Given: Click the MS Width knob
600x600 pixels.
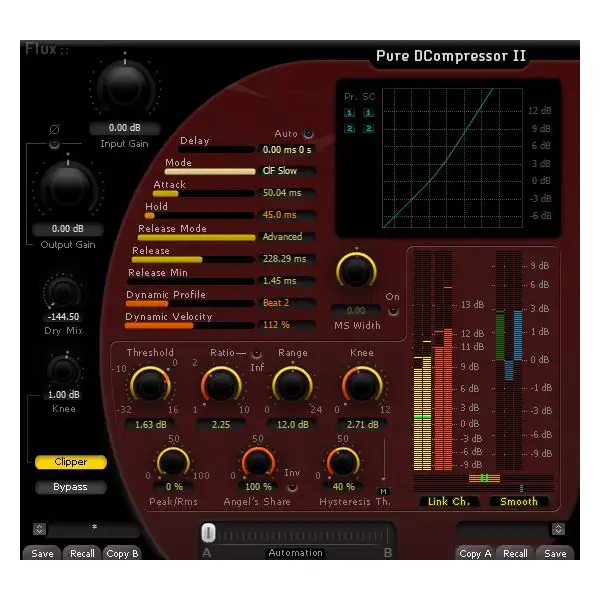Looking at the screenshot, I should coord(355,270).
